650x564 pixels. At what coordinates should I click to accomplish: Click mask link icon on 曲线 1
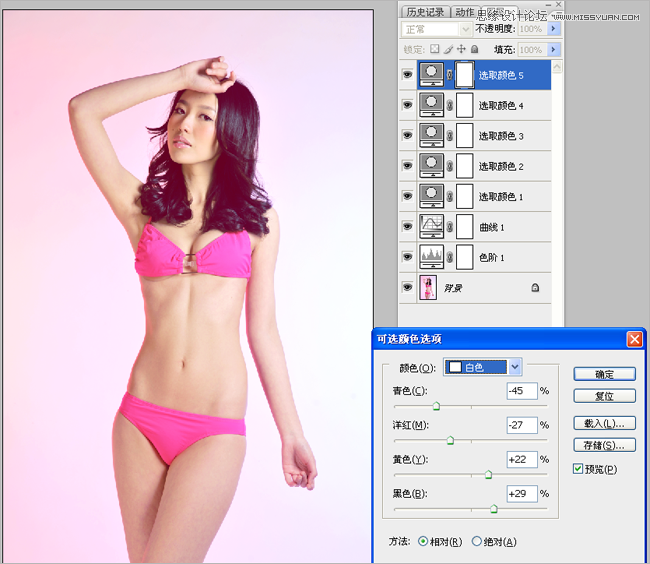450,227
